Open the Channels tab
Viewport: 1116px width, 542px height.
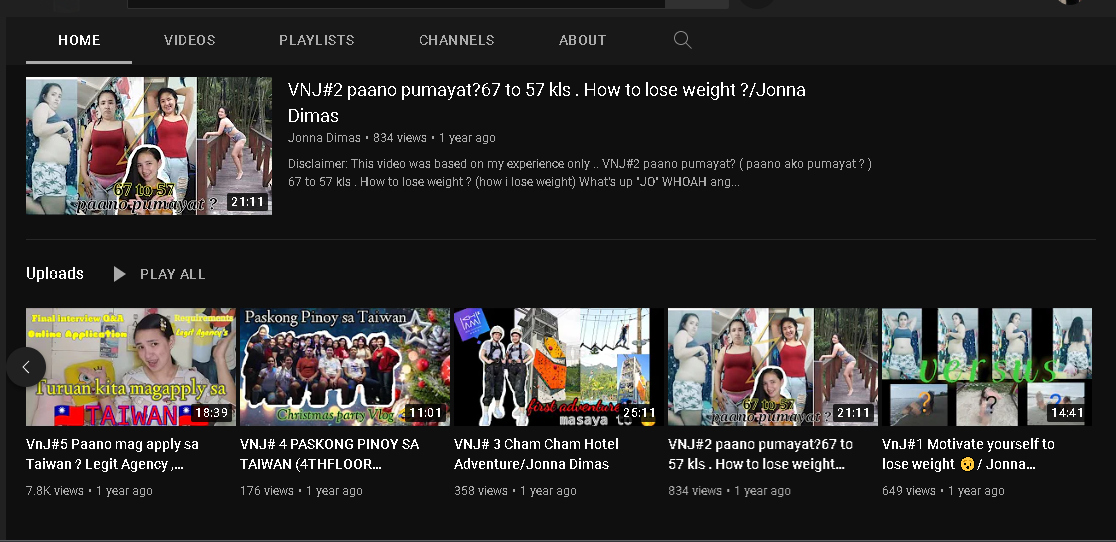456,40
